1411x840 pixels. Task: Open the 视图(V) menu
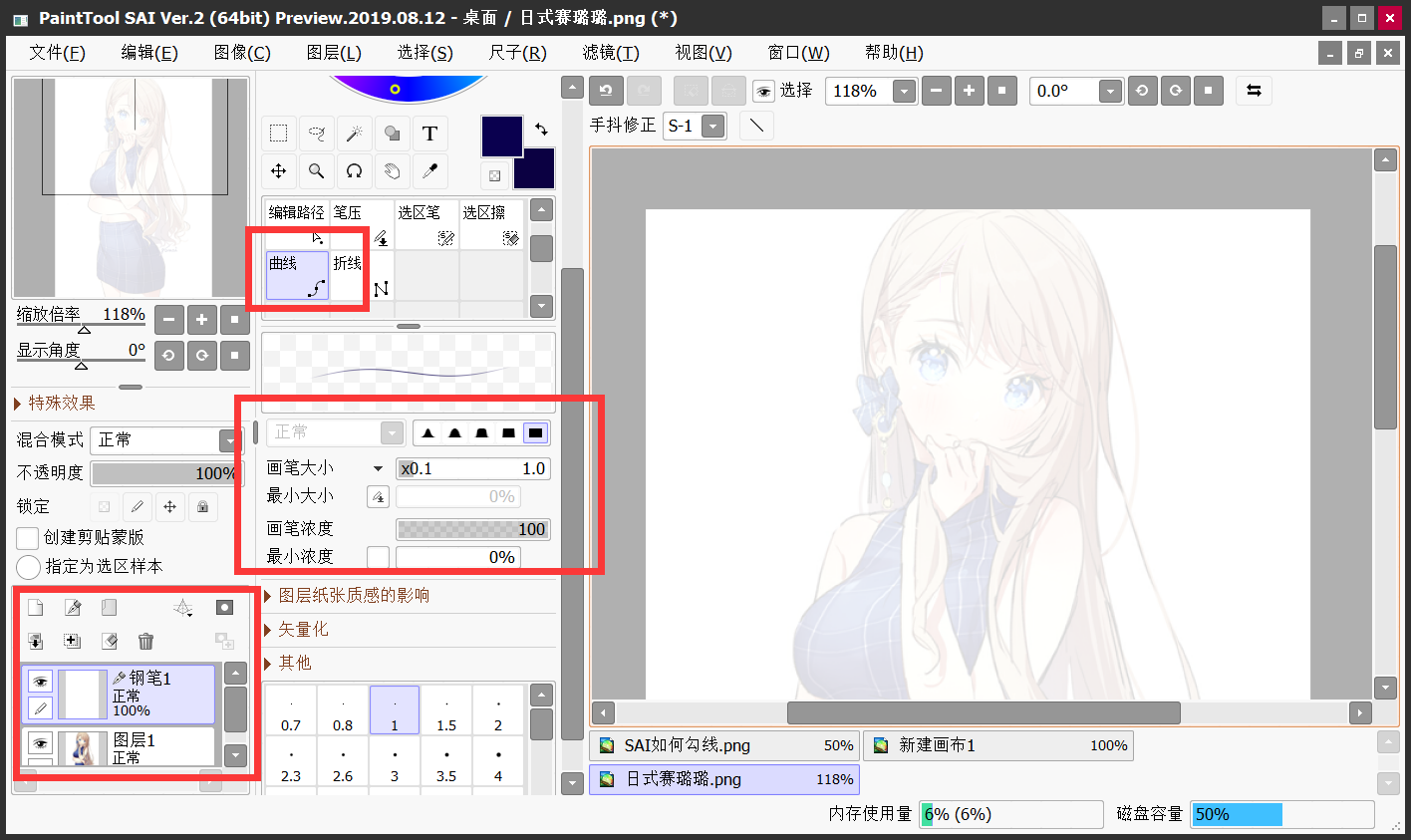[704, 53]
